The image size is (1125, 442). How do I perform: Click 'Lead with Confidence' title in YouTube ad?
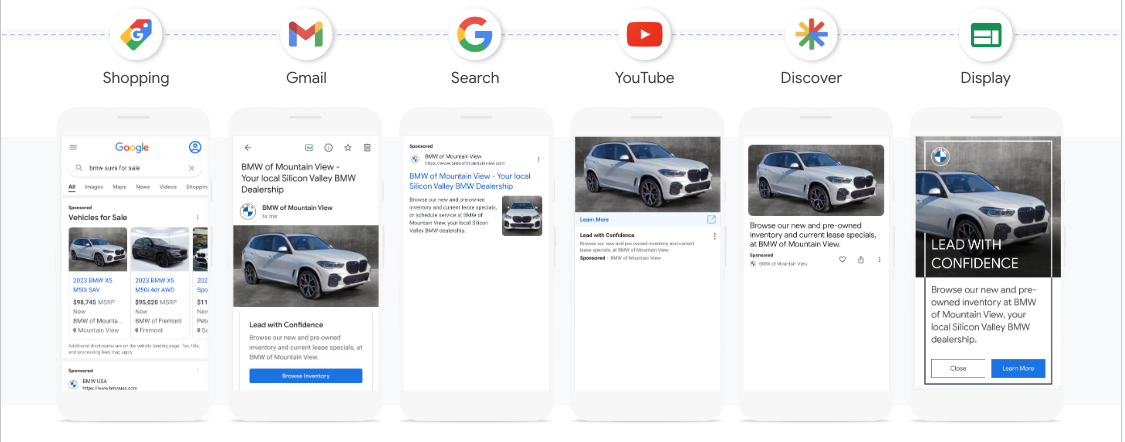point(607,235)
